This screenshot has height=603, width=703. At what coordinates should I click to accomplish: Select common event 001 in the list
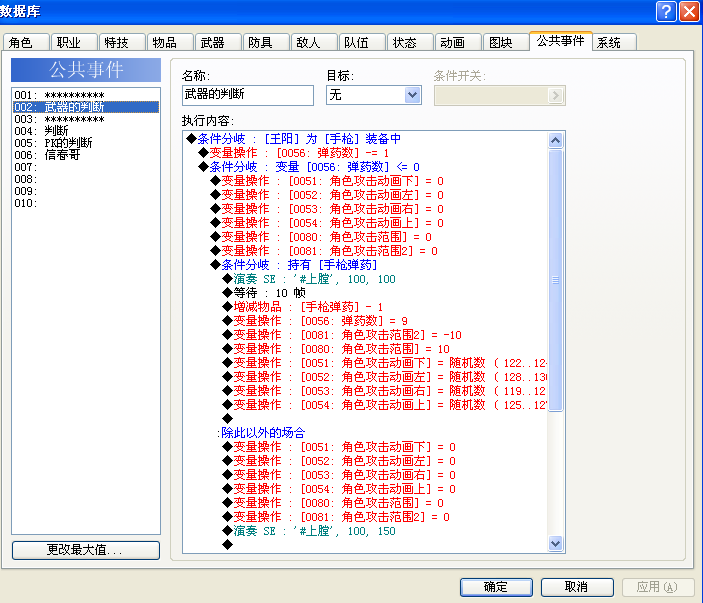(86, 95)
